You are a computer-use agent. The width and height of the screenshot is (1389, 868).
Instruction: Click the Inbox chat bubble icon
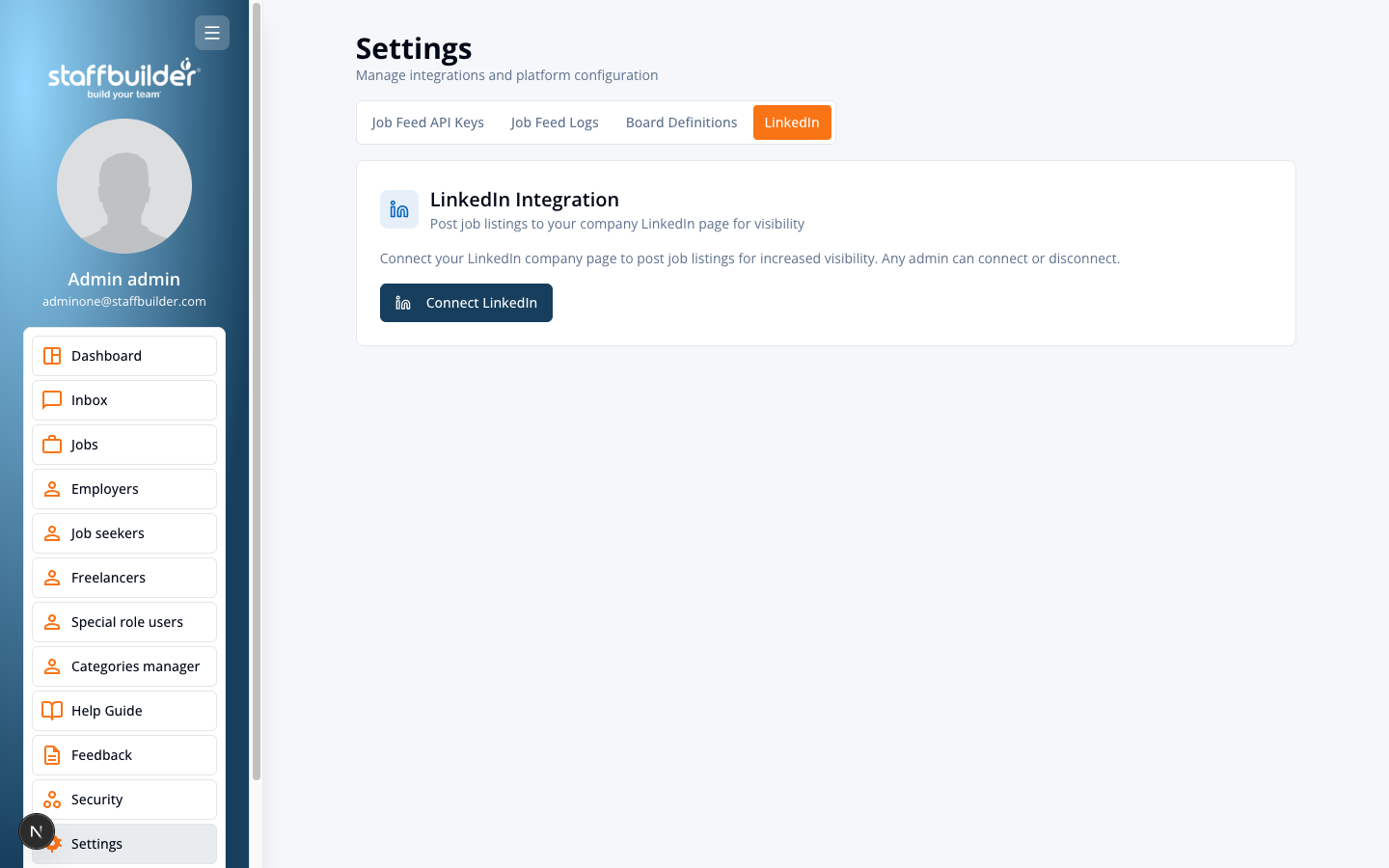coord(52,400)
